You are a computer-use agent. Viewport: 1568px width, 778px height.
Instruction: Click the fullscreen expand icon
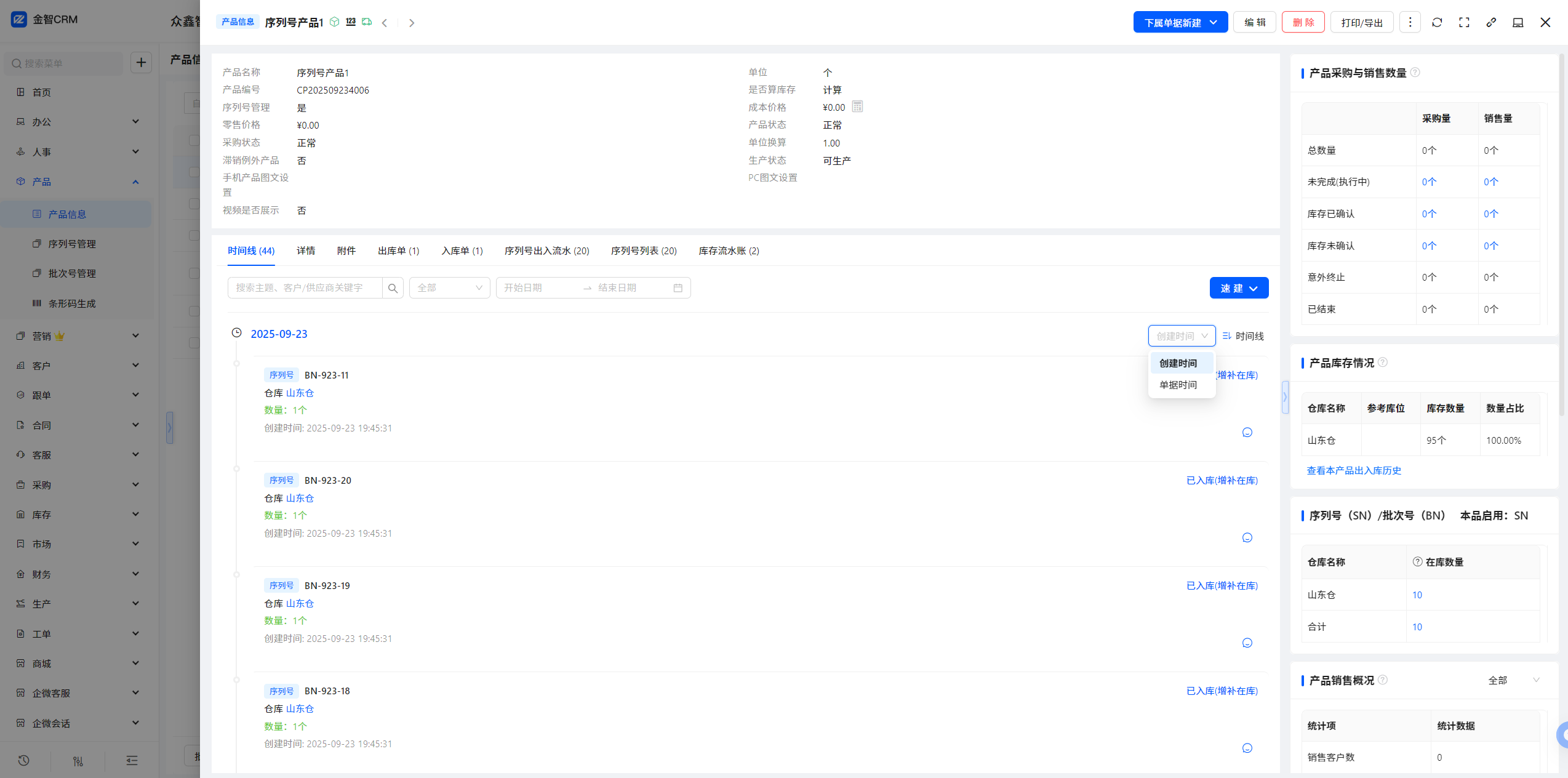pos(1464,23)
